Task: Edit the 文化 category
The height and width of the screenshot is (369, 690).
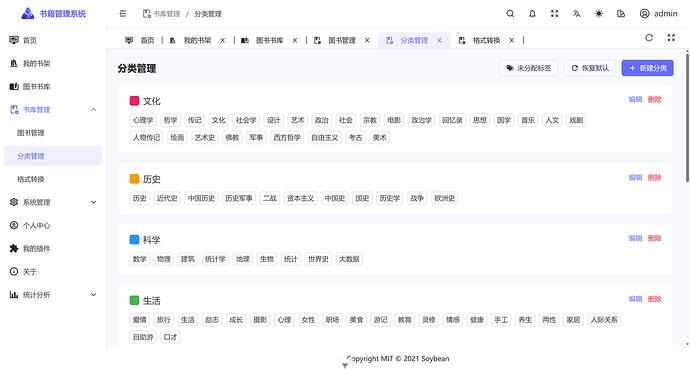Action: pyautogui.click(x=635, y=99)
